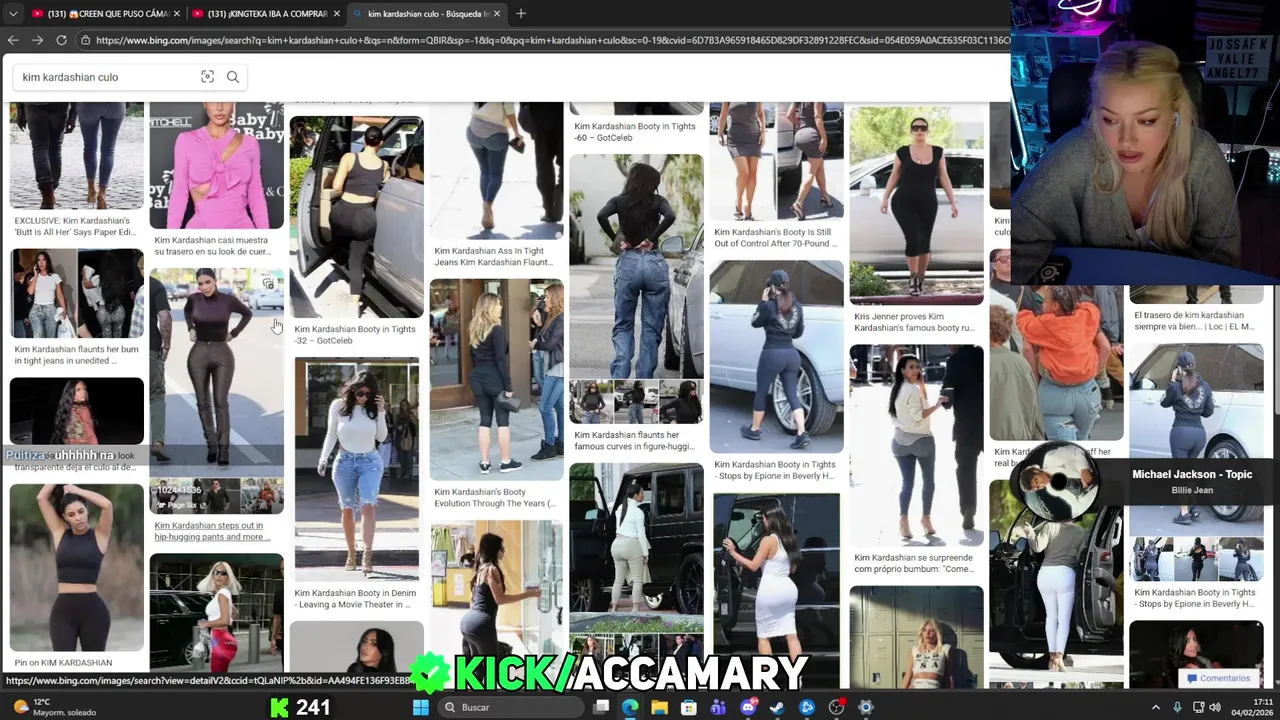Open 'Kim Kardashian Booty in Tights -60' caption
This screenshot has height=720, width=1280.
[635, 132]
